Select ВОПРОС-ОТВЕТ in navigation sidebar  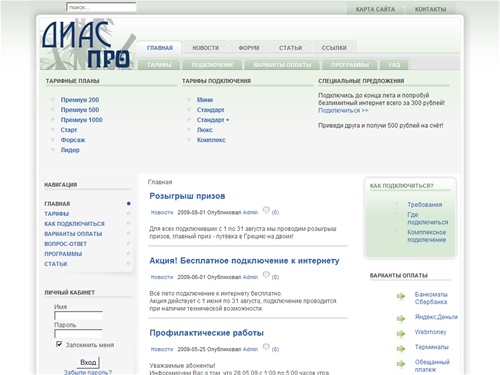[65, 244]
